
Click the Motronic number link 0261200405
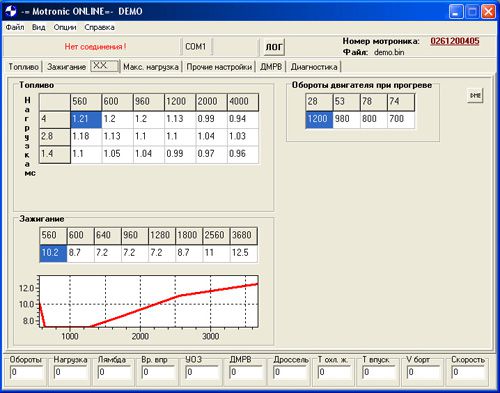coord(455,41)
